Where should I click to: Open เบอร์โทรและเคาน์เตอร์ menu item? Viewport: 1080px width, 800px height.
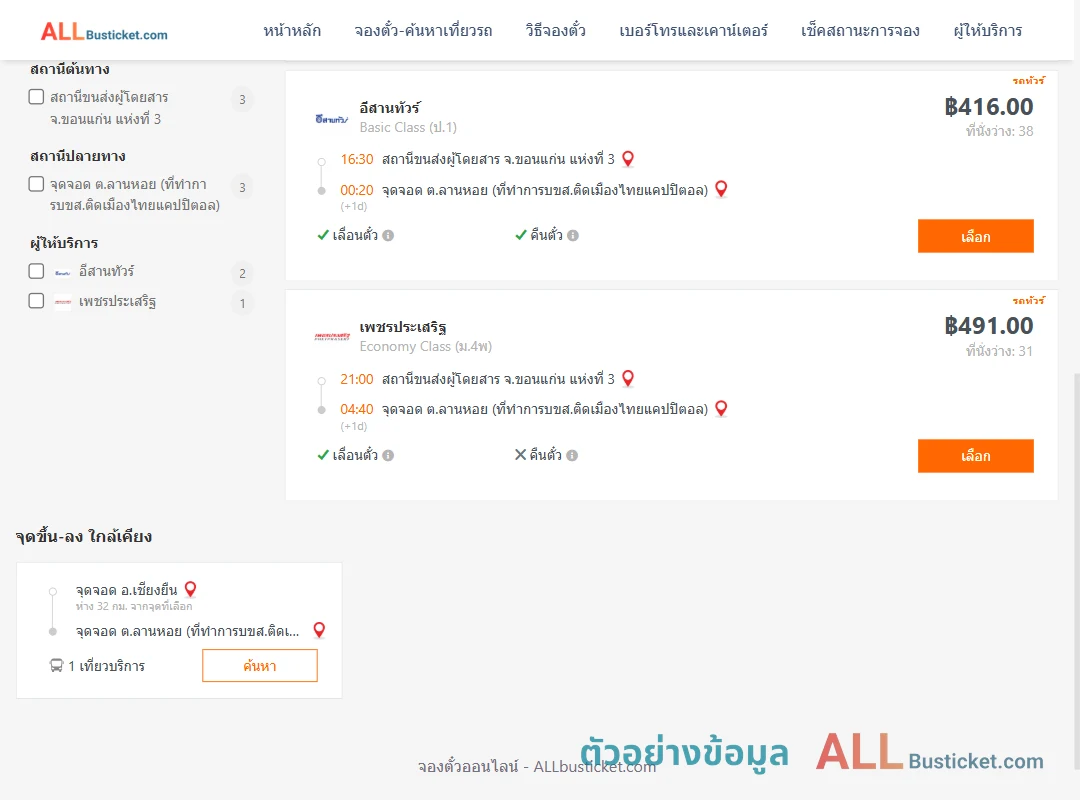point(693,31)
